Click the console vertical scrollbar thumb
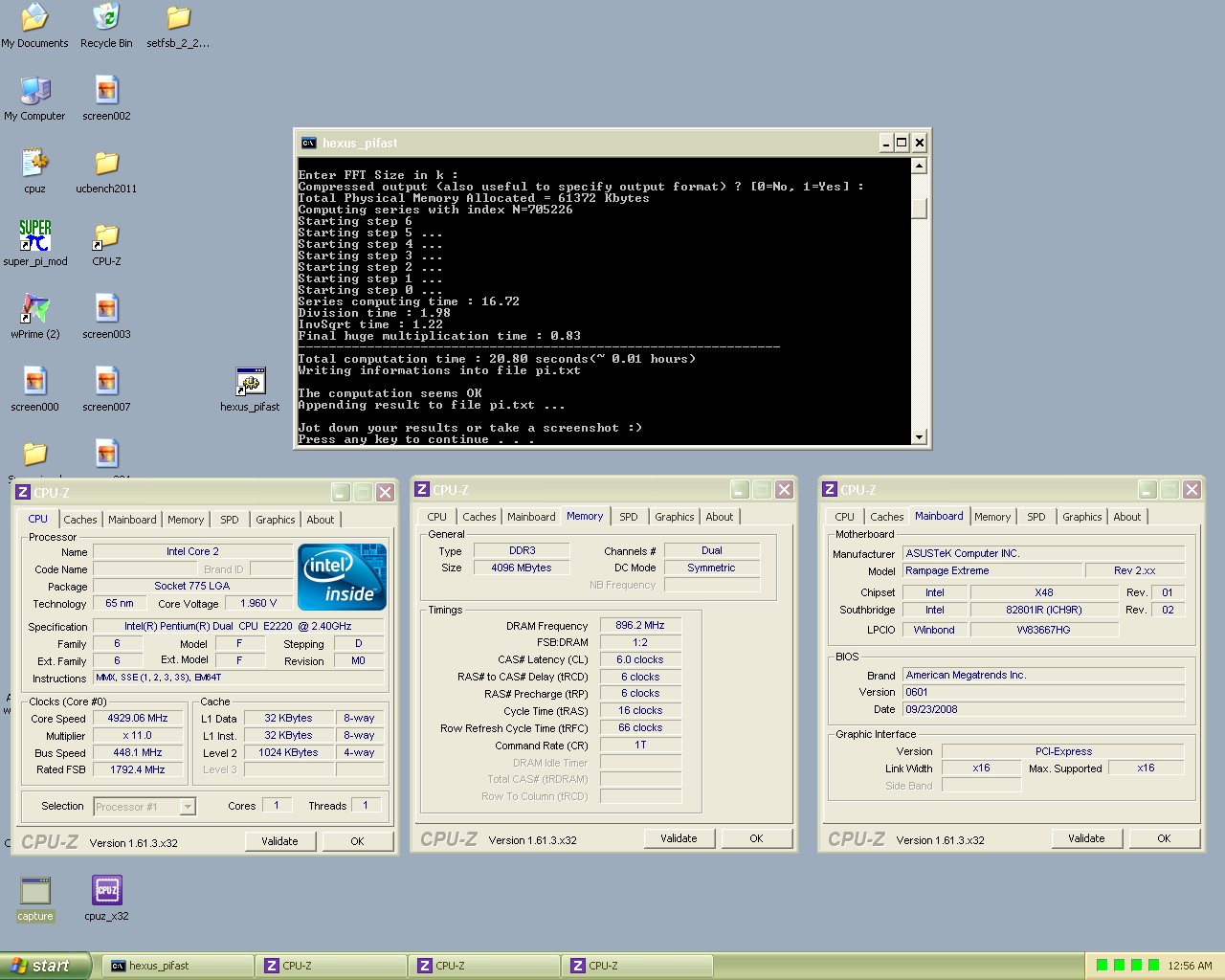 pos(920,209)
